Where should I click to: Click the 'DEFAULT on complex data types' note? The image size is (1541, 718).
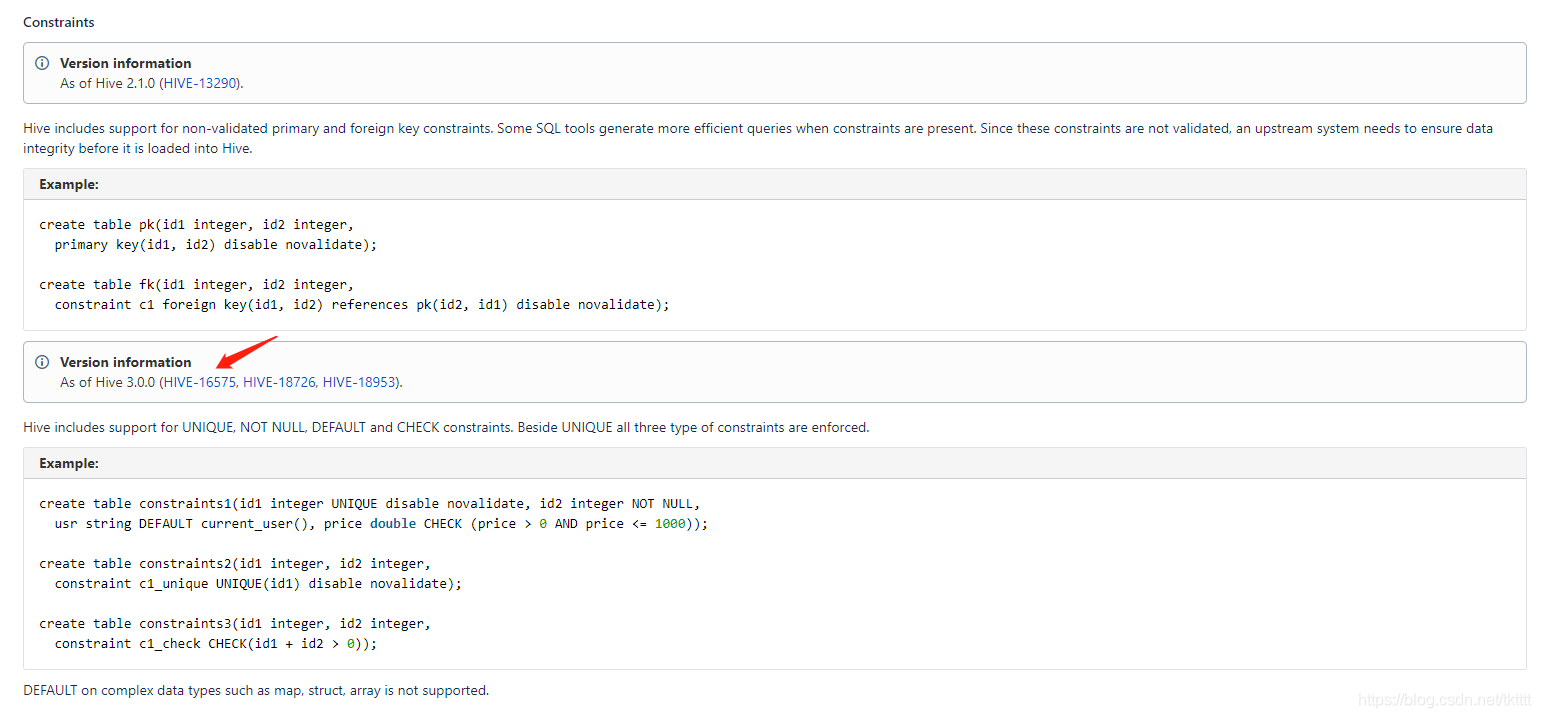click(256, 690)
